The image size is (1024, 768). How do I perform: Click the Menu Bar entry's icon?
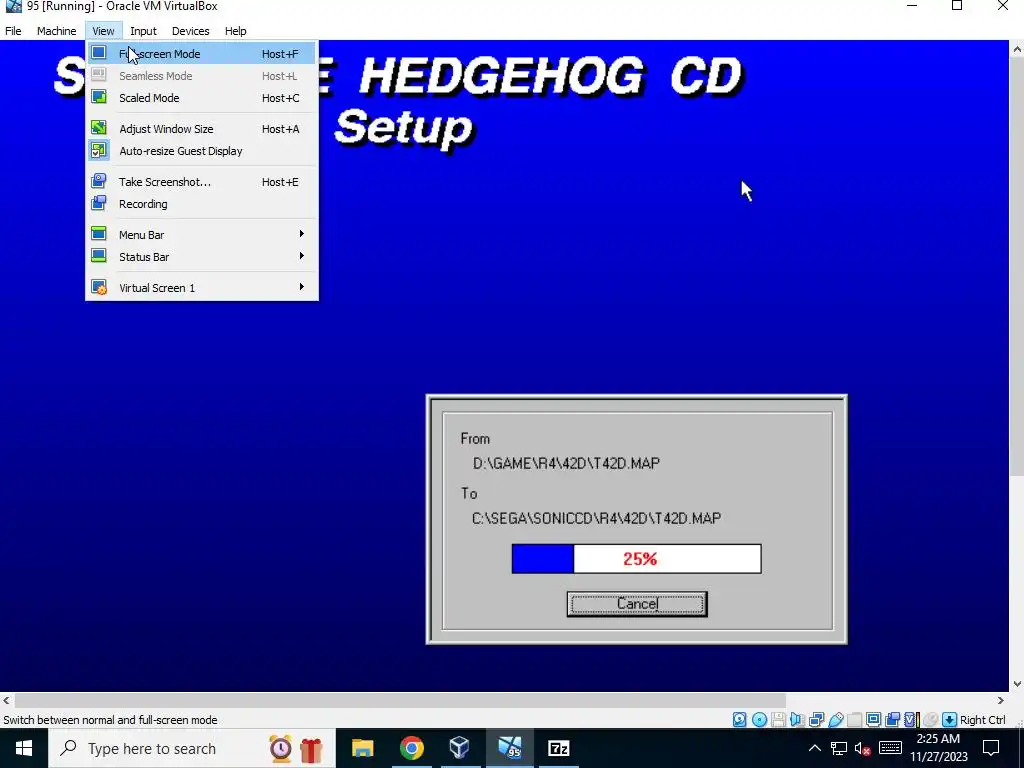tap(99, 234)
